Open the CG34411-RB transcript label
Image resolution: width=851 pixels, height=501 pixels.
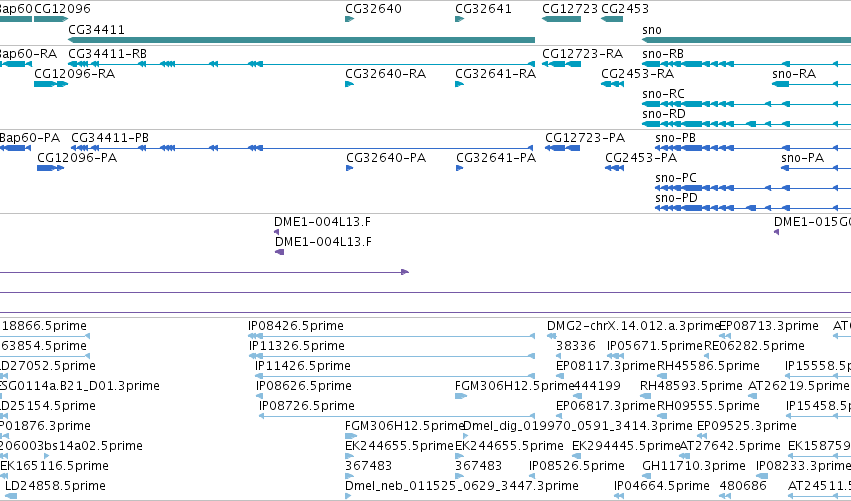(x=107, y=54)
